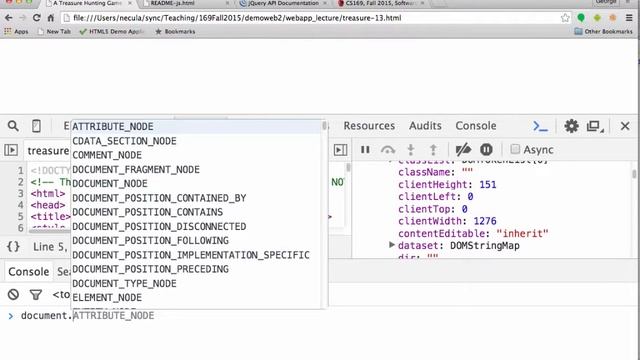
Task: Choose CDATA_SECTION_NODE from autocomplete
Action: pos(196,141)
